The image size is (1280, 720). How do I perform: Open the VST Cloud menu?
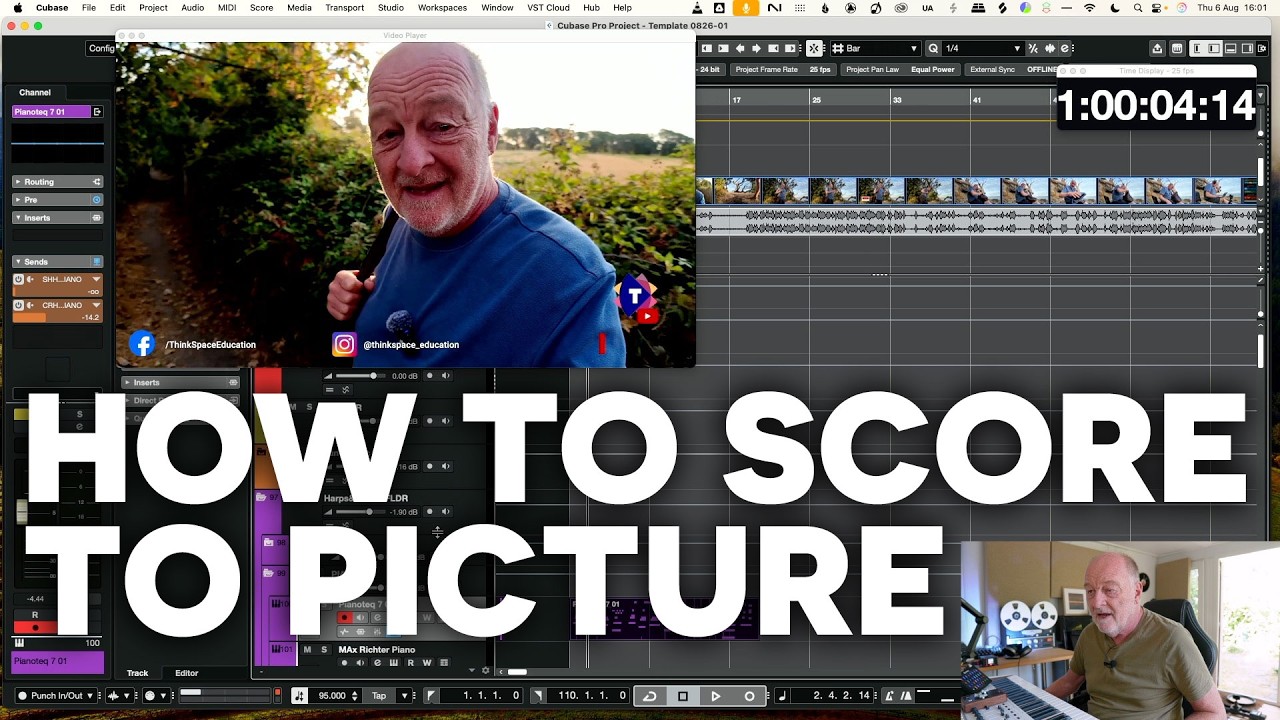(548, 8)
